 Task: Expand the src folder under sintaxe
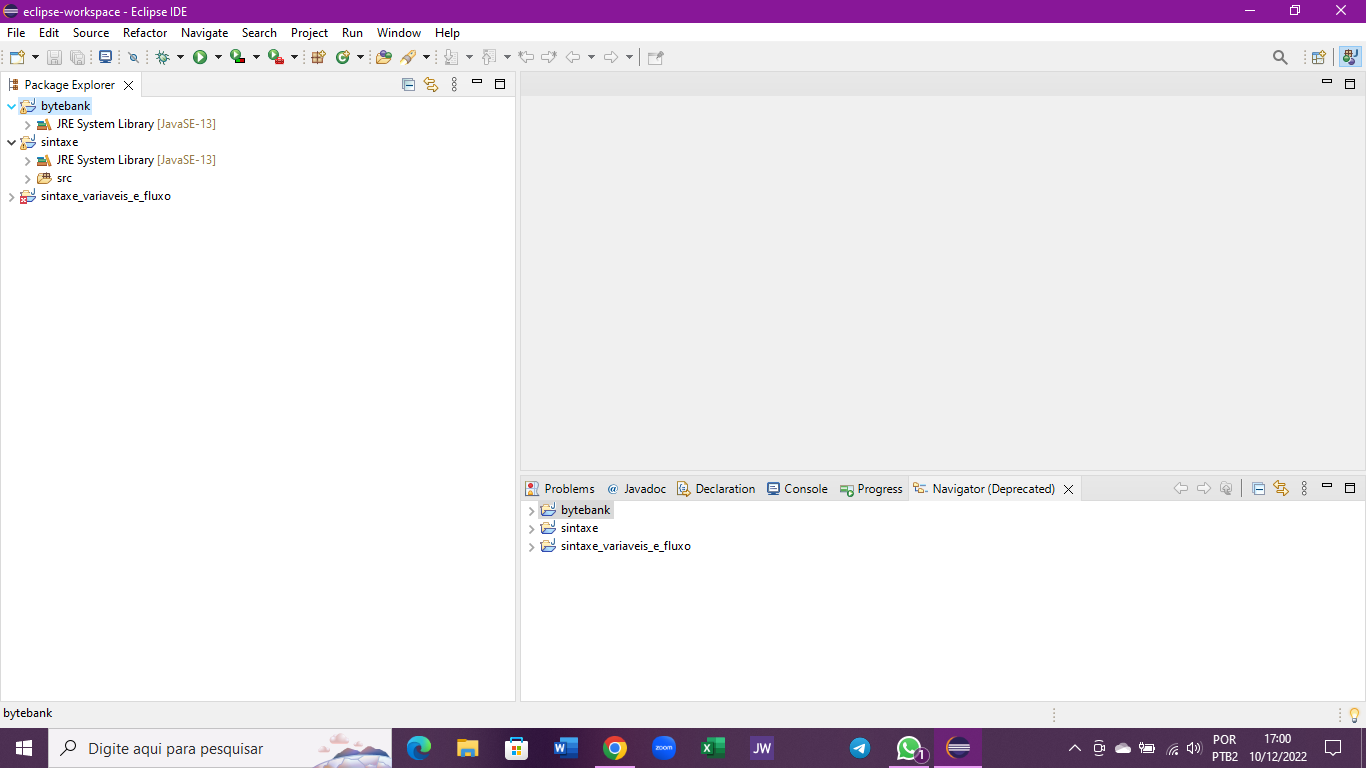[28, 178]
